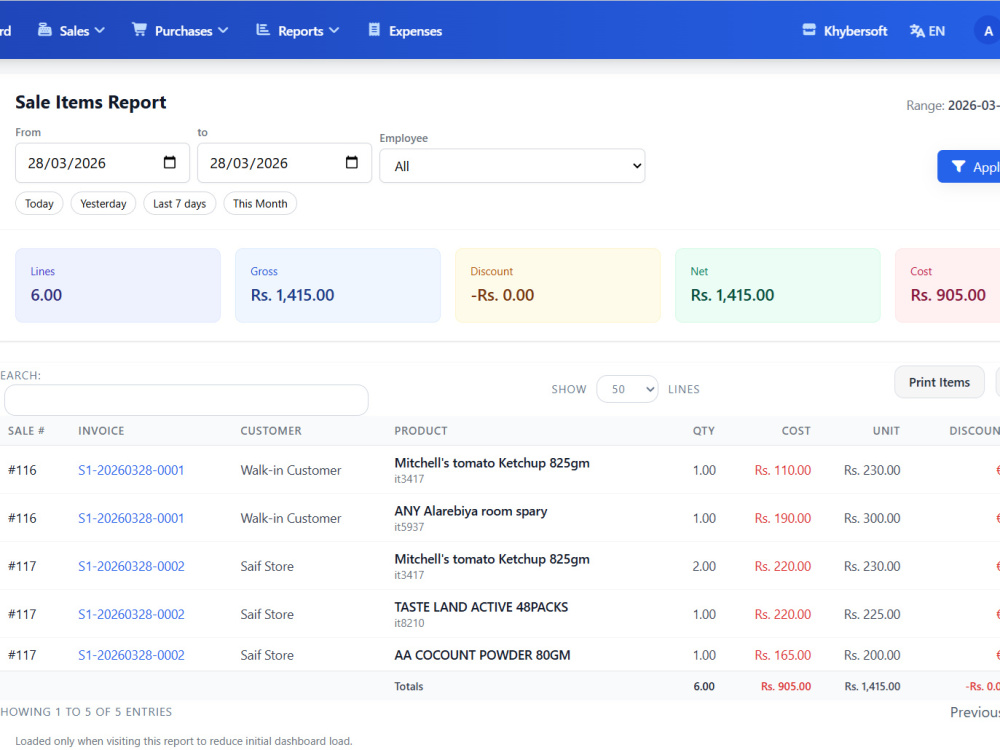Click cost value Rs. 190.00

pyautogui.click(x=783, y=518)
